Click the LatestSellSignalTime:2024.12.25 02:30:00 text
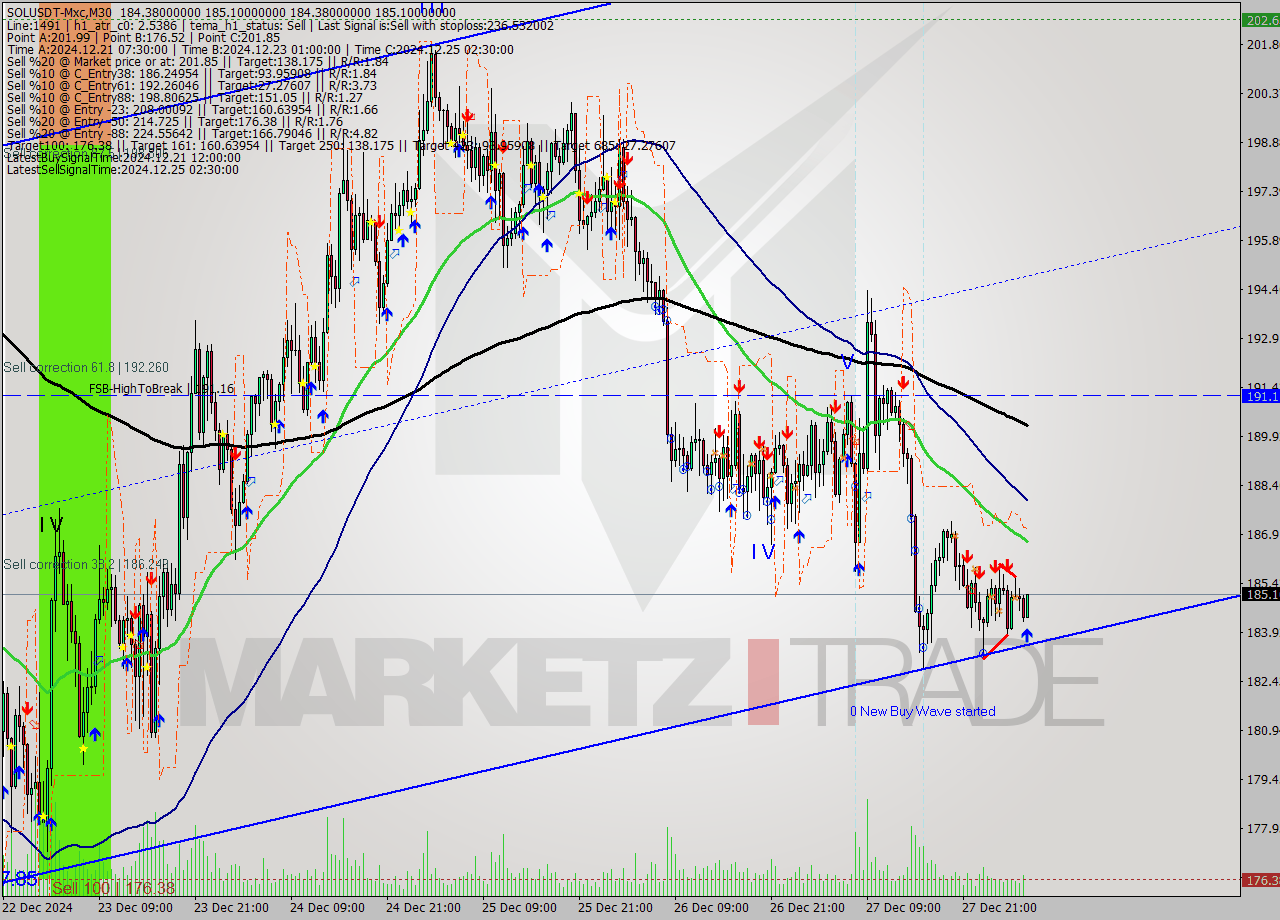Screen dimensions: 1280x920 (122, 169)
